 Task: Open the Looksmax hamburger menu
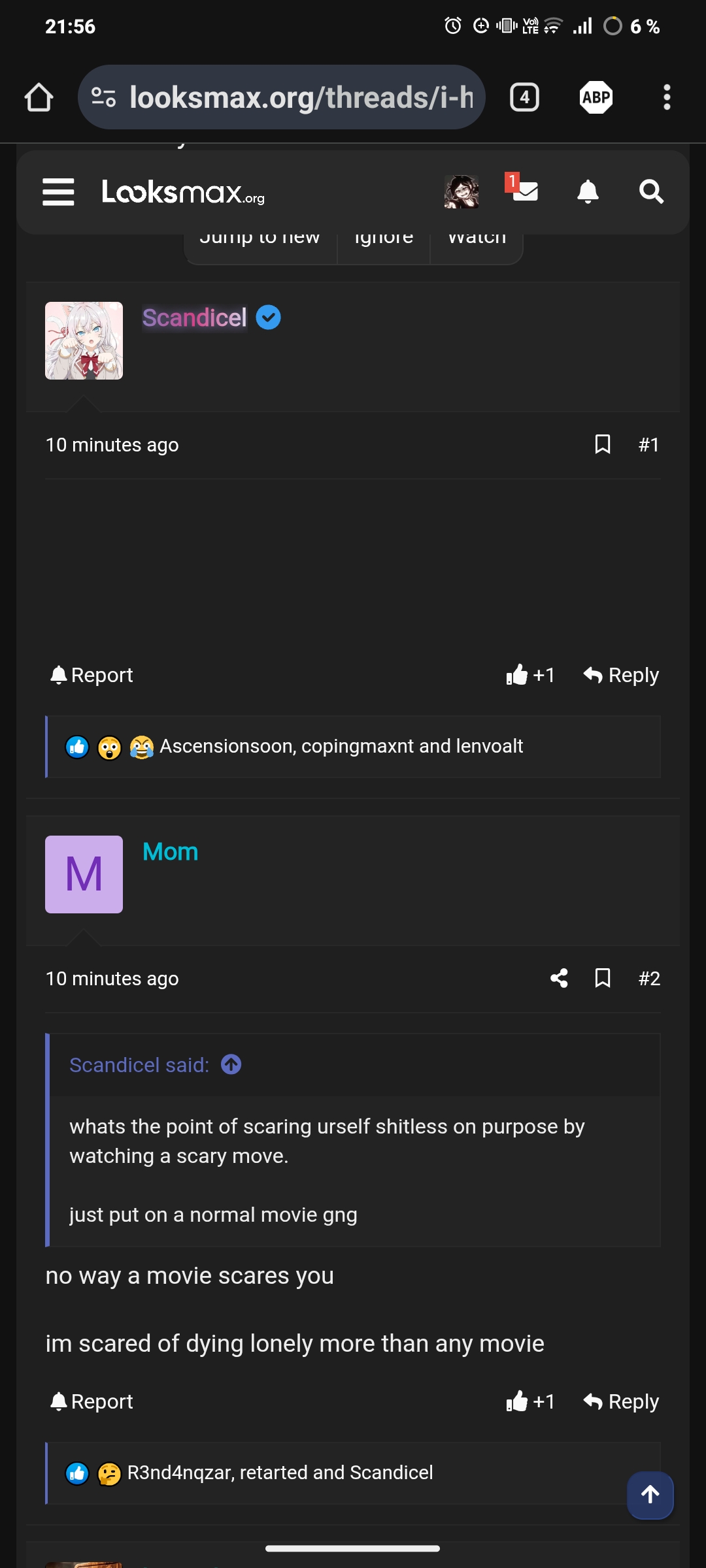point(58,191)
